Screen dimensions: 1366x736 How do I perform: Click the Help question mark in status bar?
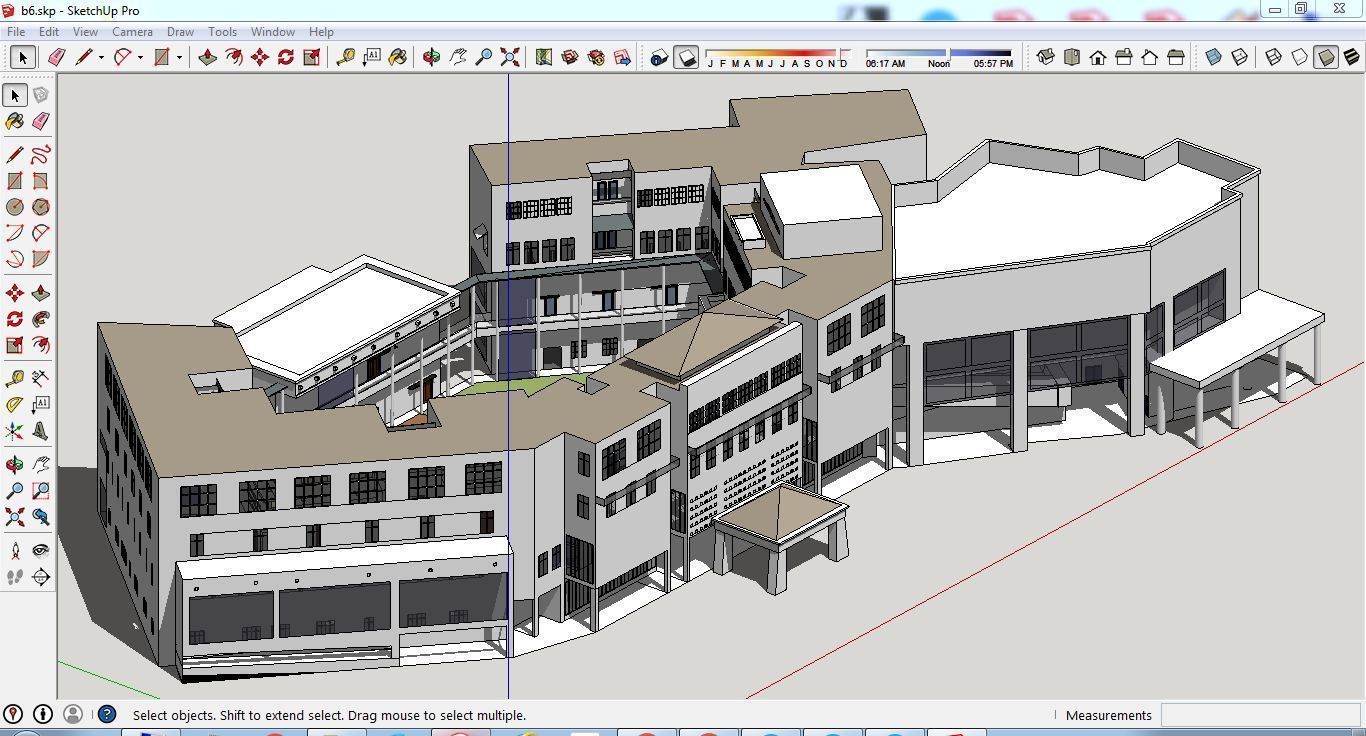105,714
